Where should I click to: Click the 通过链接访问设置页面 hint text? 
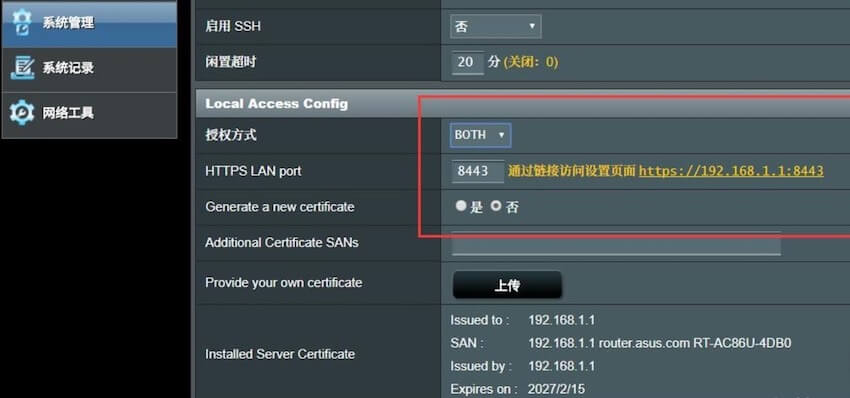571,171
